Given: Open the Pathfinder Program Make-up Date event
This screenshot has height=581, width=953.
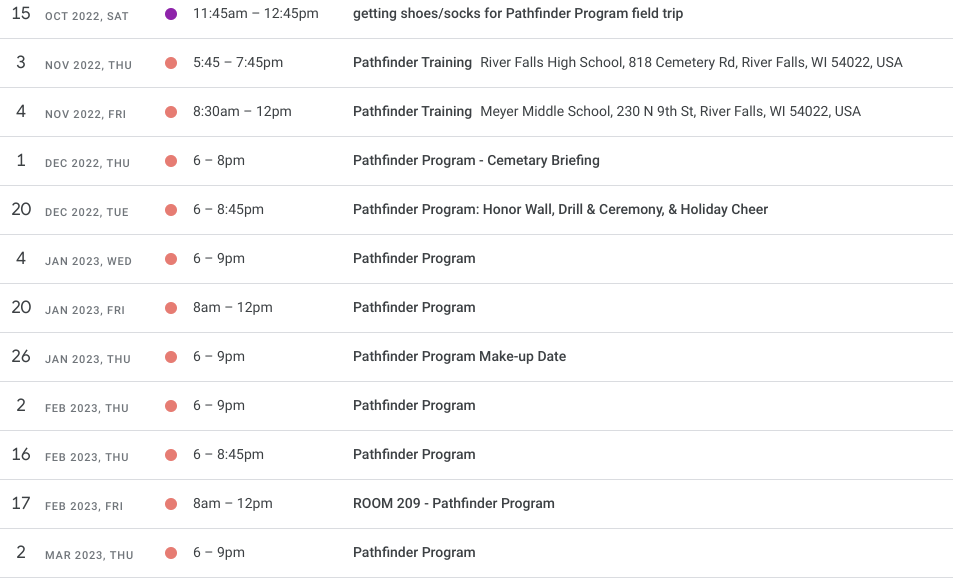Looking at the screenshot, I should 459,356.
